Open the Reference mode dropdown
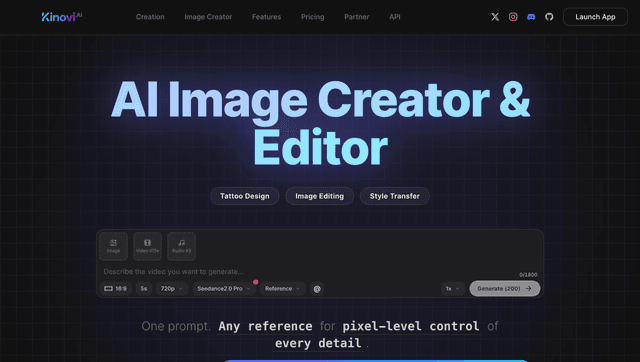Viewport: 640px width, 362px height. click(x=282, y=289)
